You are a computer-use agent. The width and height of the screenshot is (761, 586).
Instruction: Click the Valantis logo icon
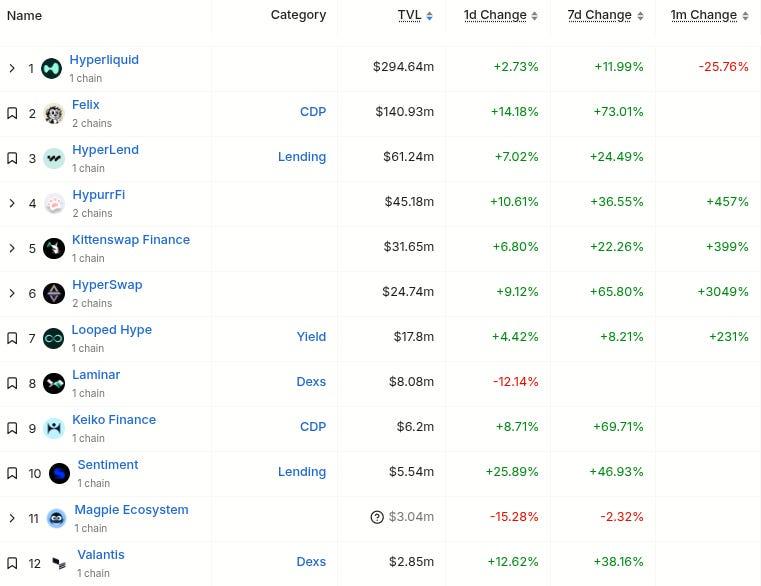point(59,563)
